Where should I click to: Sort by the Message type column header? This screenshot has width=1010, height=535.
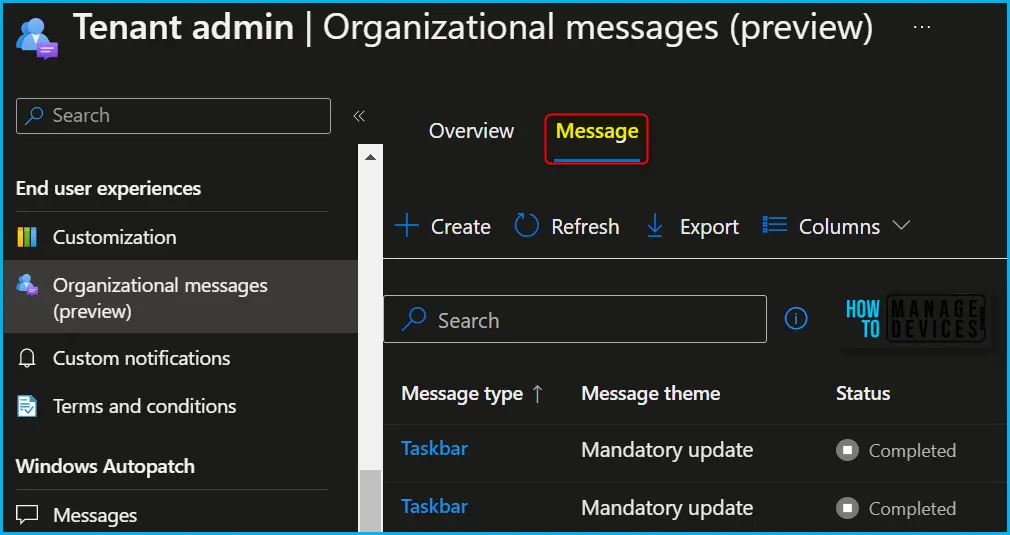click(462, 394)
